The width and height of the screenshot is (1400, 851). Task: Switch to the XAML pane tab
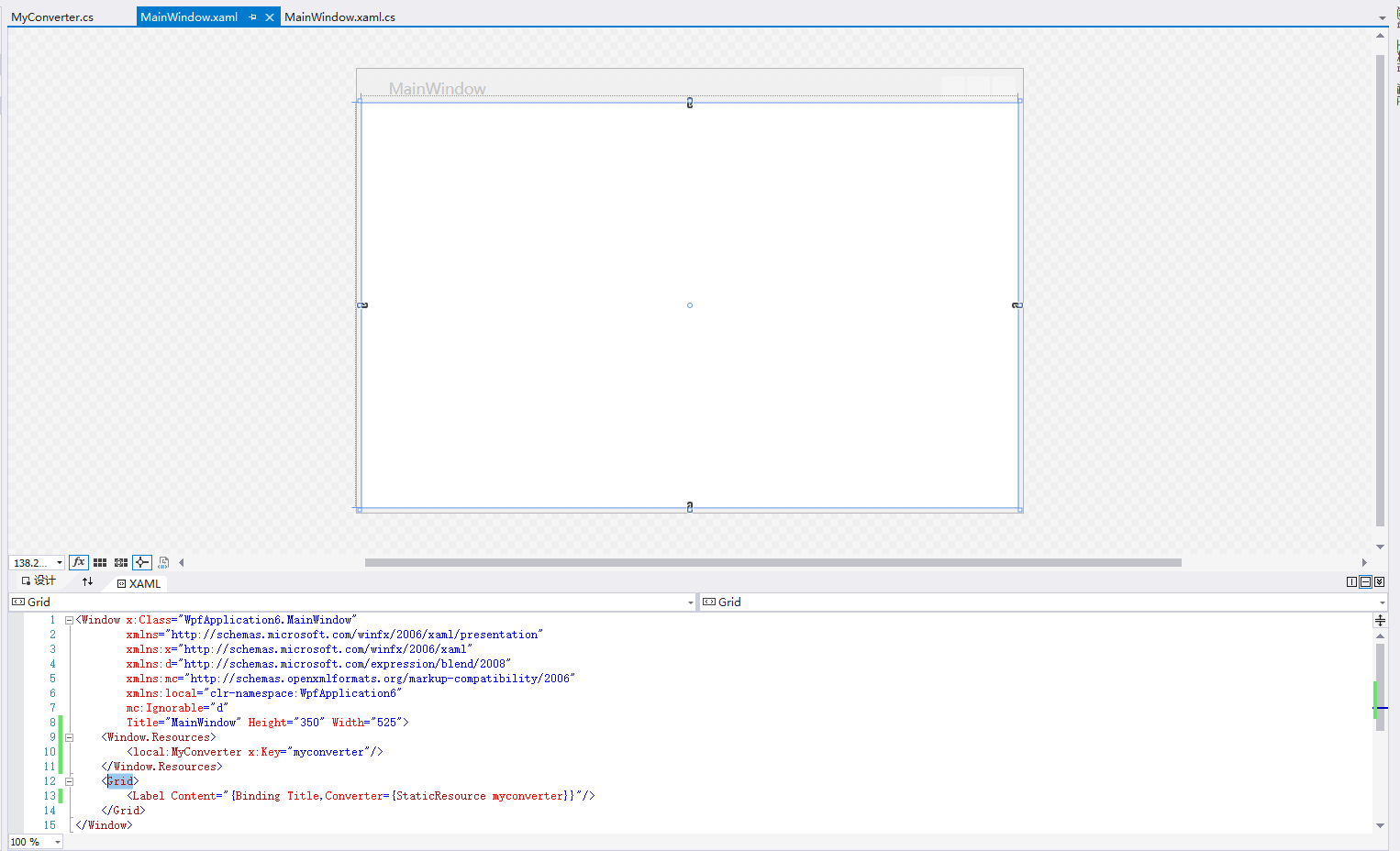click(x=139, y=583)
